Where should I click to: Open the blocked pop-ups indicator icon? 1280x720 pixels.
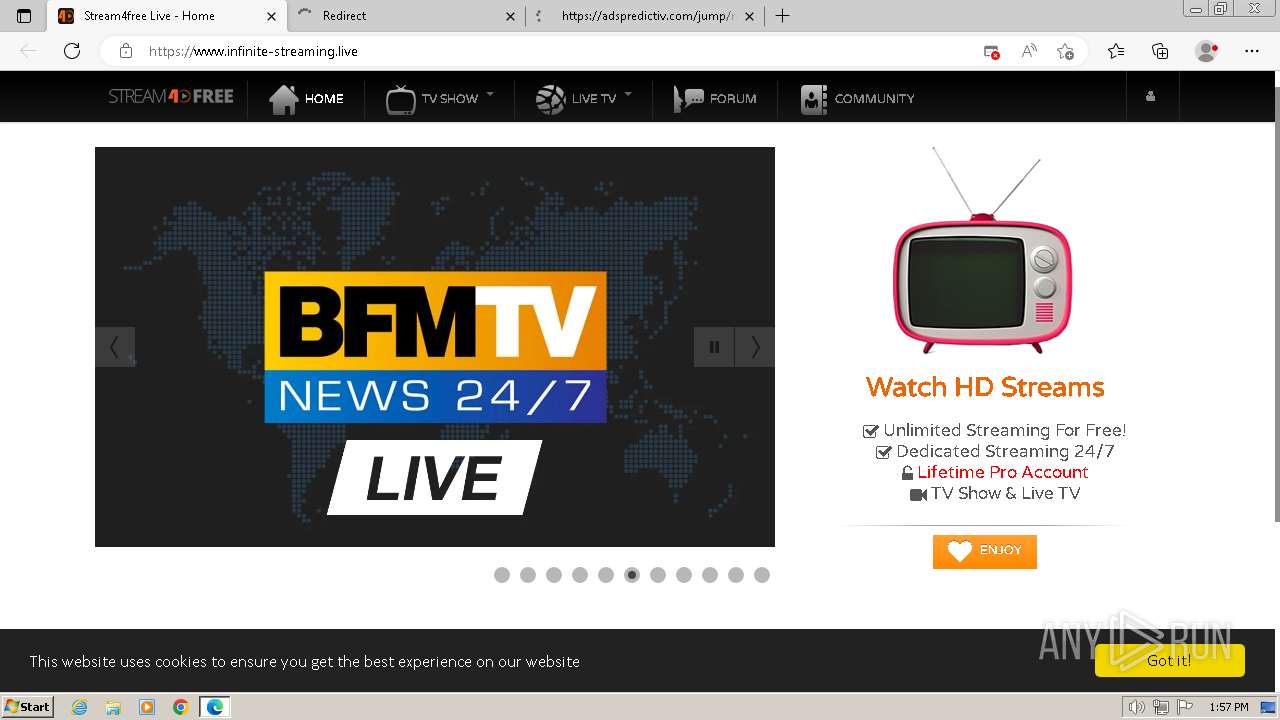pyautogui.click(x=991, y=51)
